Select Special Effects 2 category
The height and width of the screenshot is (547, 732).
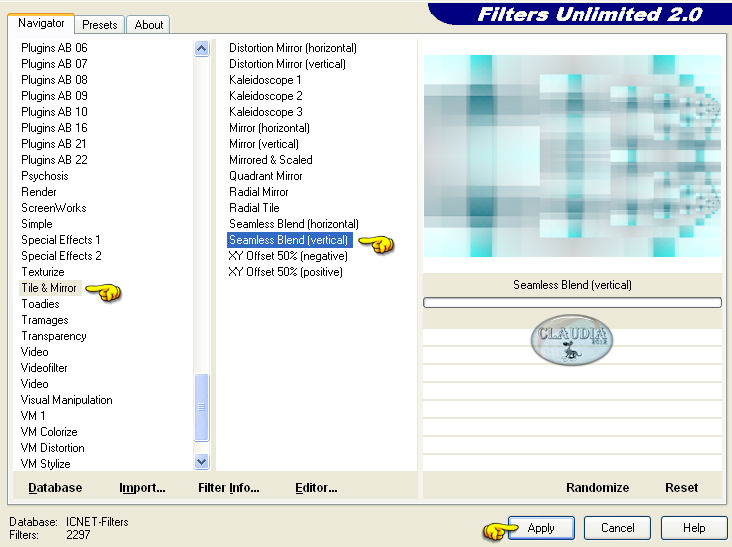coord(61,256)
